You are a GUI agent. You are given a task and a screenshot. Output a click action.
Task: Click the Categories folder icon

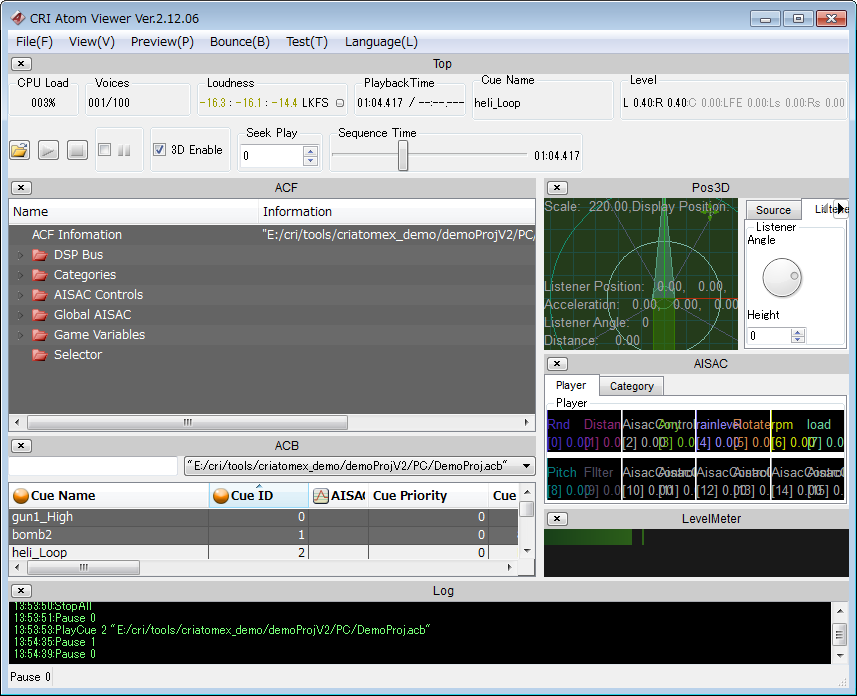(x=39, y=274)
